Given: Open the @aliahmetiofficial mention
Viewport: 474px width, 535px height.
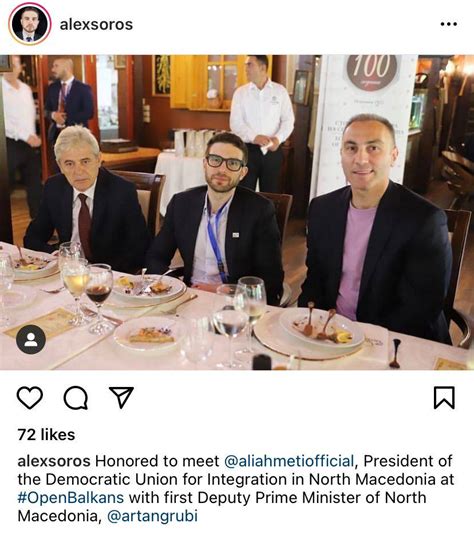Looking at the screenshot, I should click(289, 461).
